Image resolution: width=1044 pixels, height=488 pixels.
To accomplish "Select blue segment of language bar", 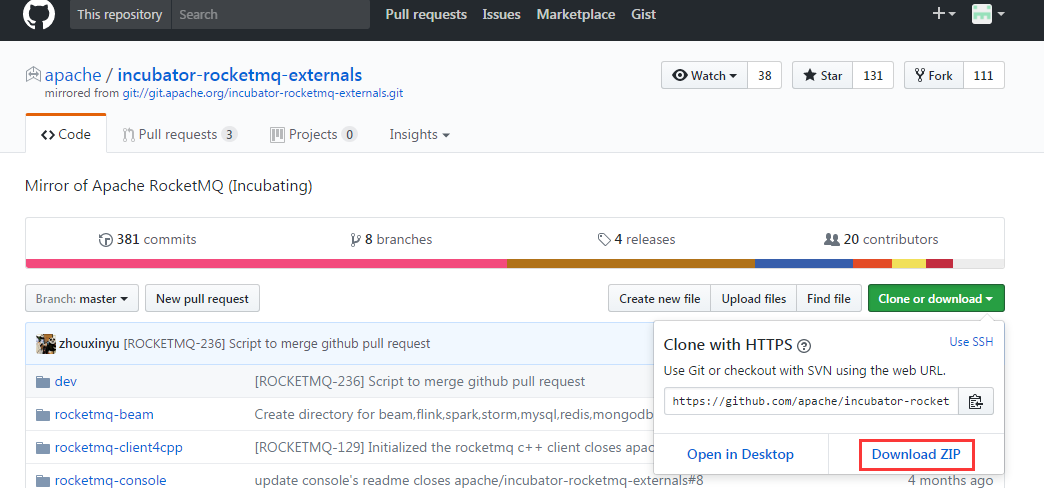I will pos(804,264).
